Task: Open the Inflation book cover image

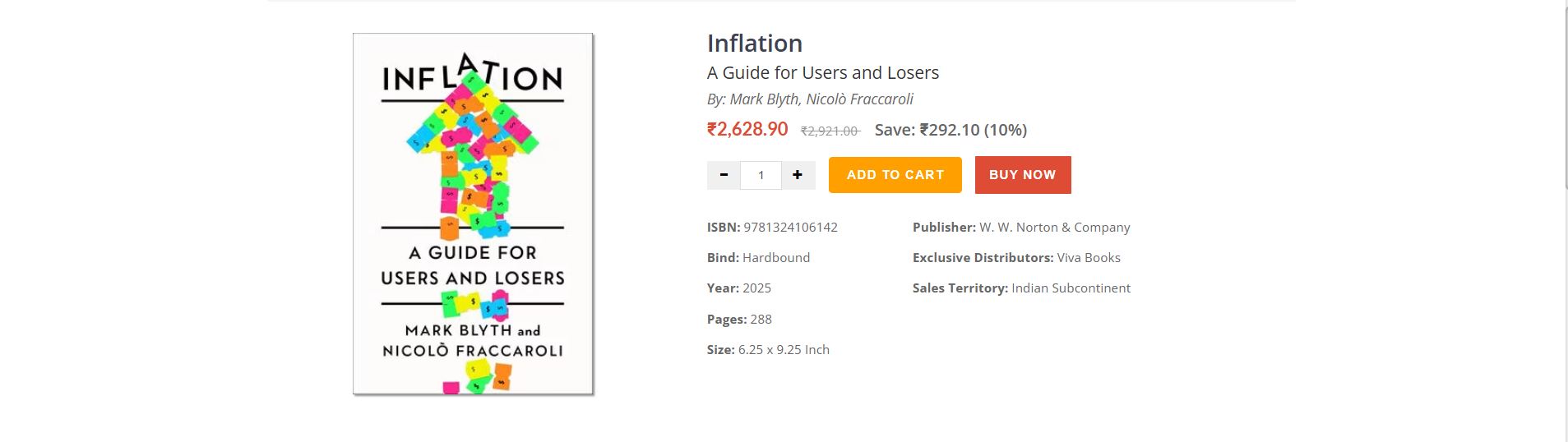Action: [x=473, y=214]
